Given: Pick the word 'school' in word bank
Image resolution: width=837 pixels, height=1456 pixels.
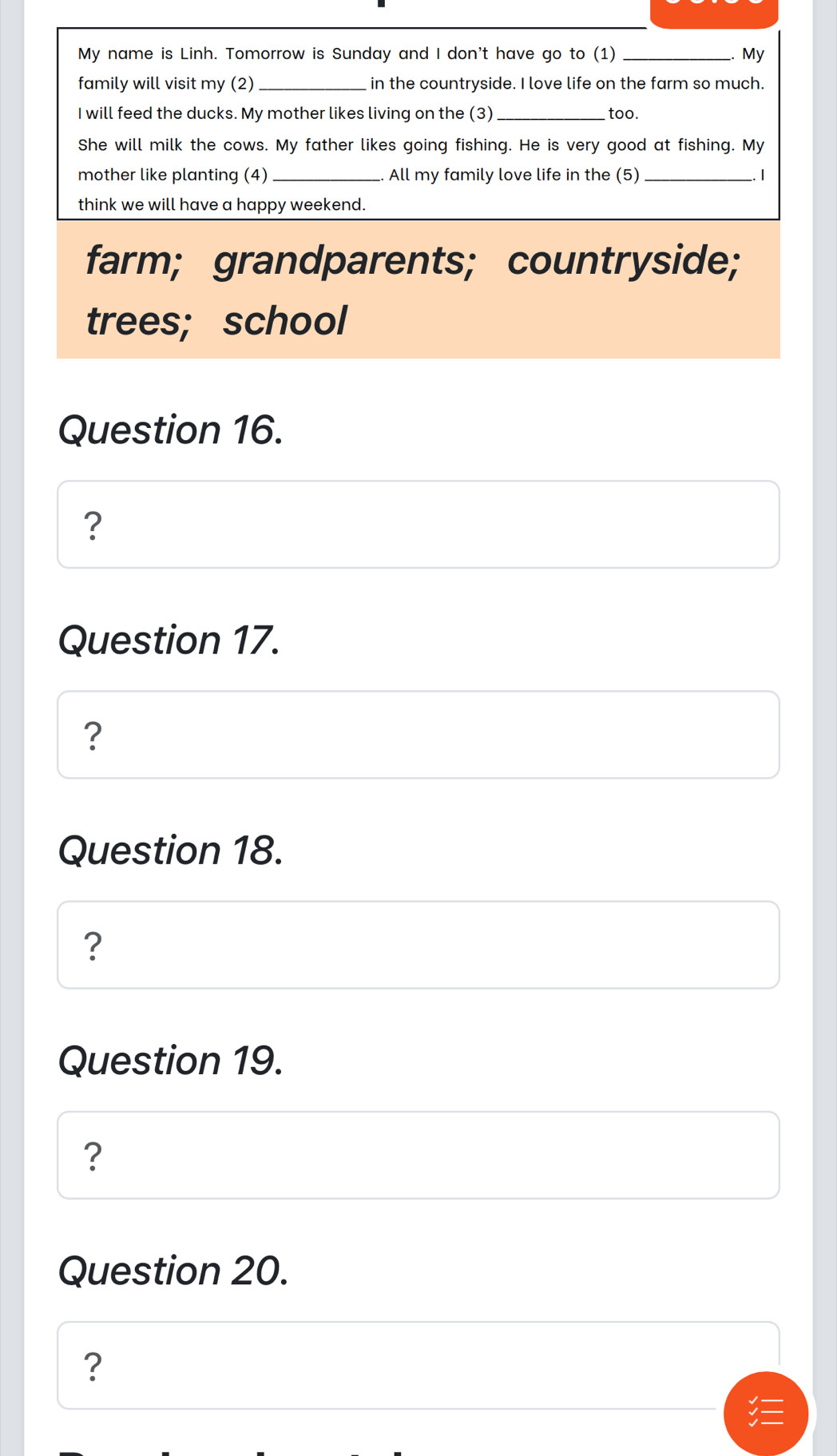Looking at the screenshot, I should pyautogui.click(x=285, y=321).
